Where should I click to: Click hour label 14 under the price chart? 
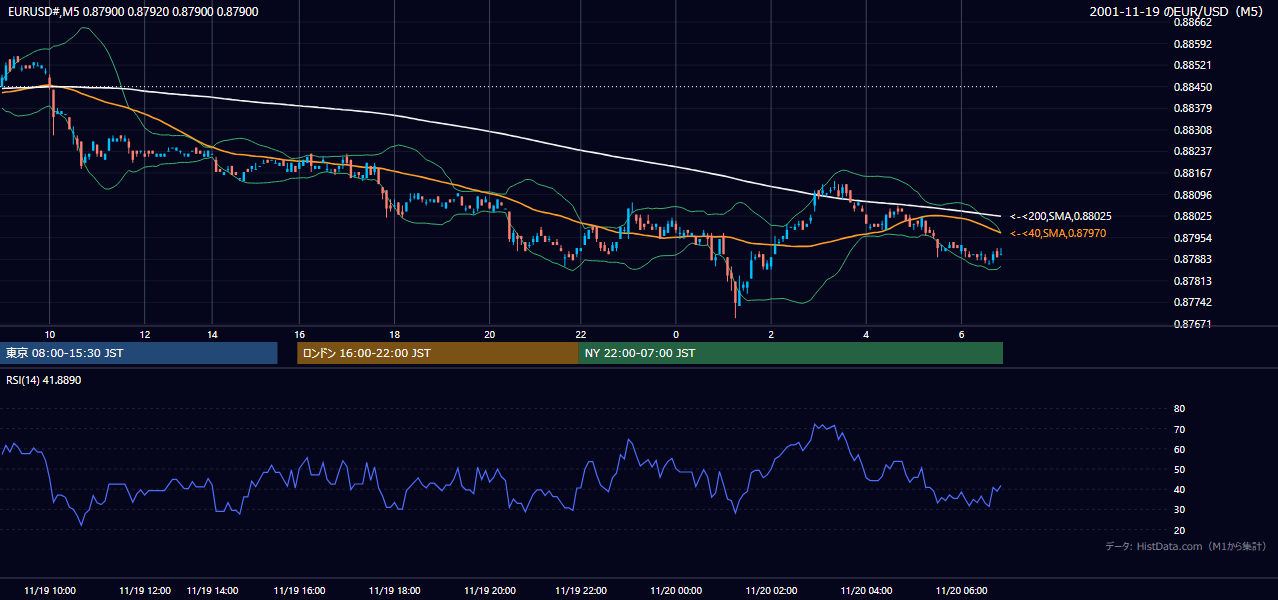pos(212,334)
